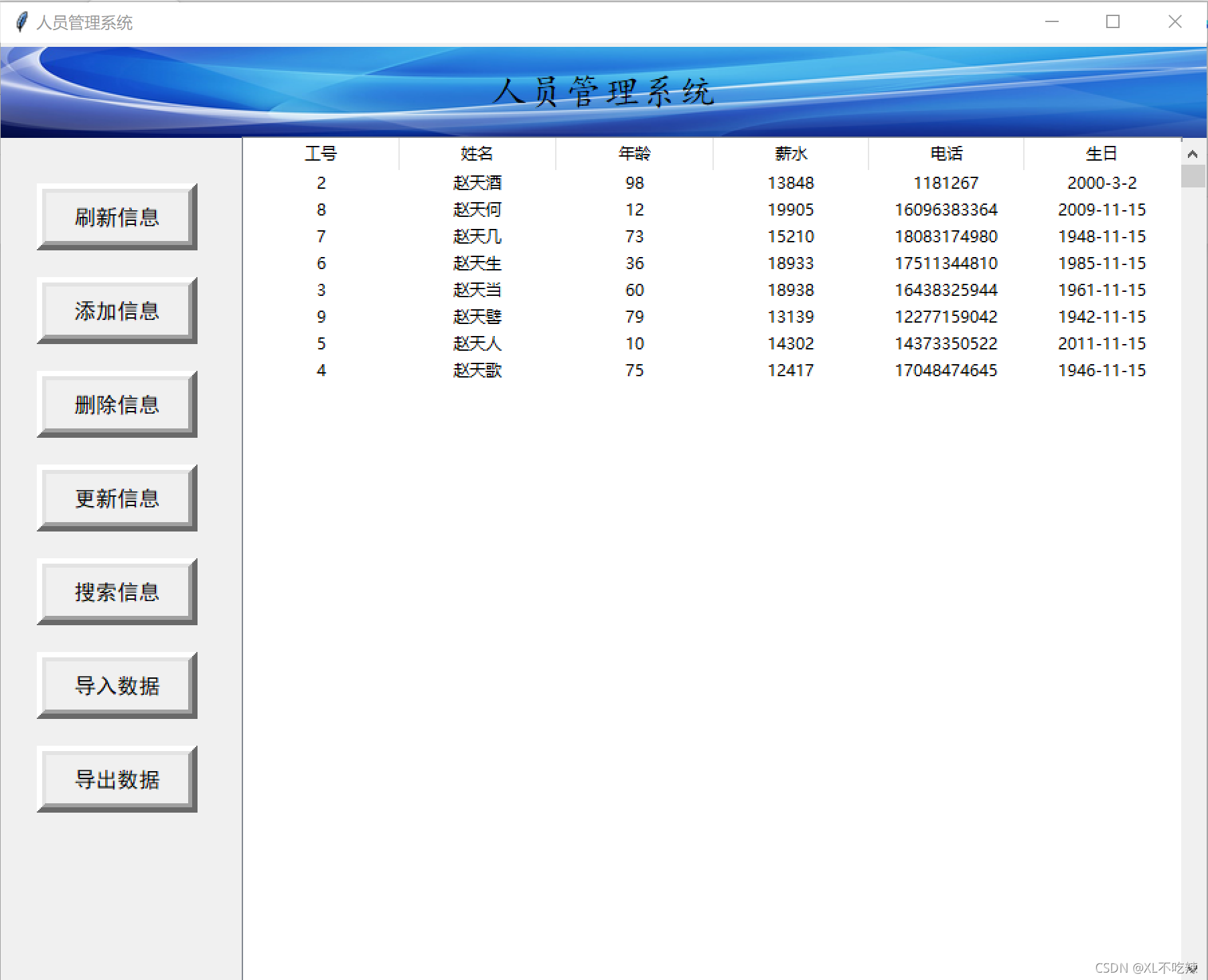
Task: Click birthday 2000-3-2
Action: [1102, 183]
